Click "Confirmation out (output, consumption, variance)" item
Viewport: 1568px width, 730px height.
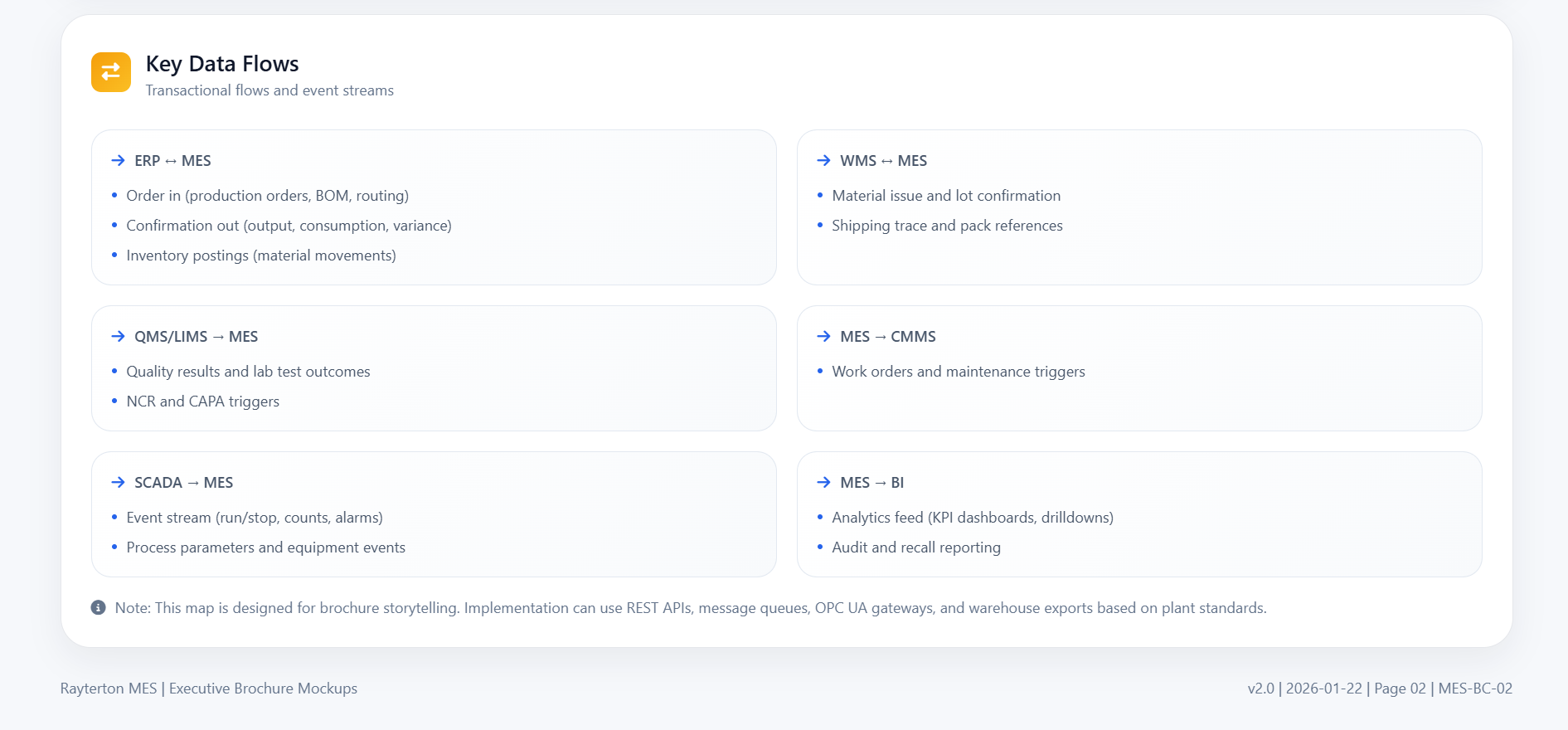coord(289,226)
